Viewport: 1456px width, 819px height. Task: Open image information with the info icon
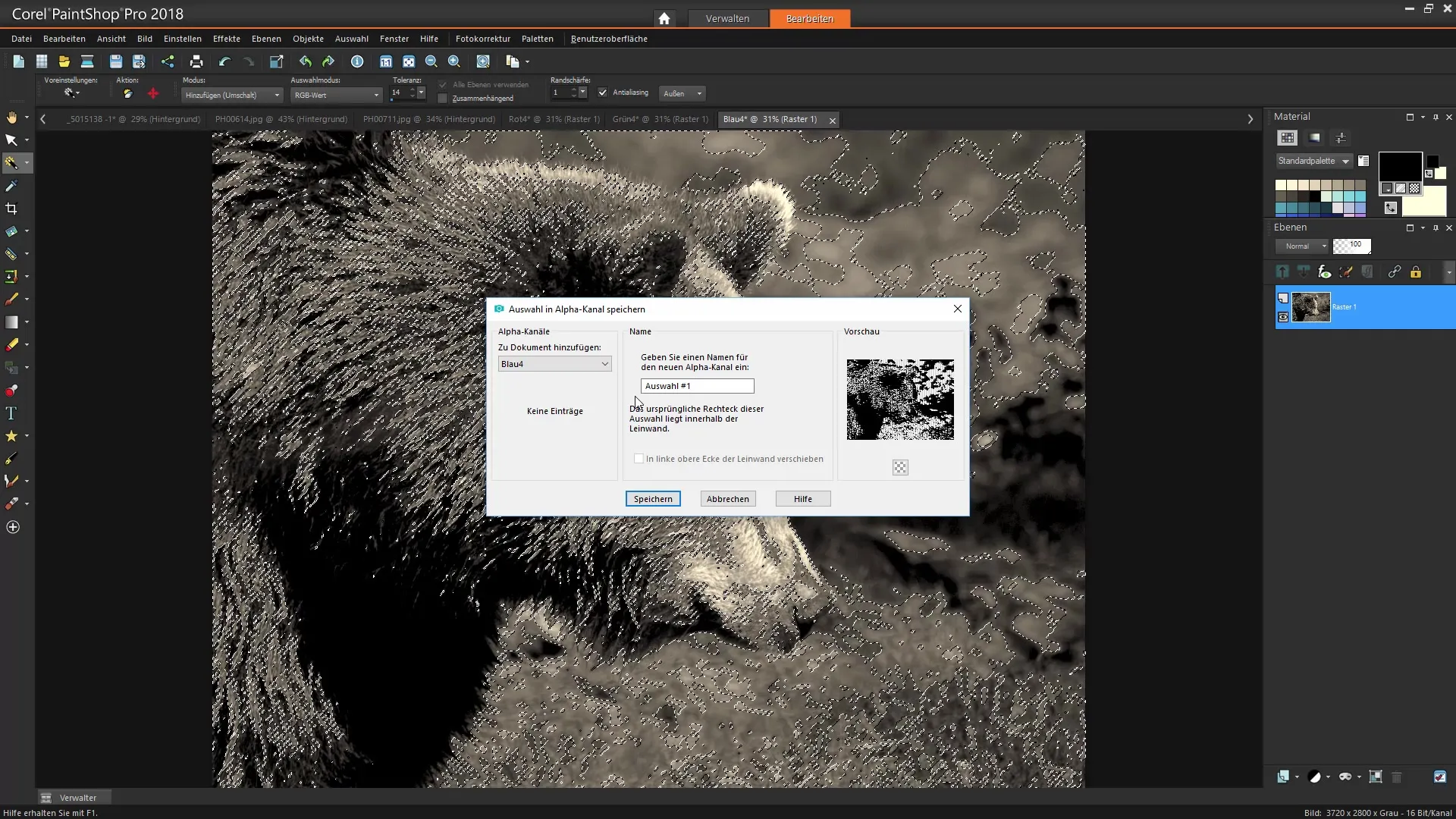357,61
